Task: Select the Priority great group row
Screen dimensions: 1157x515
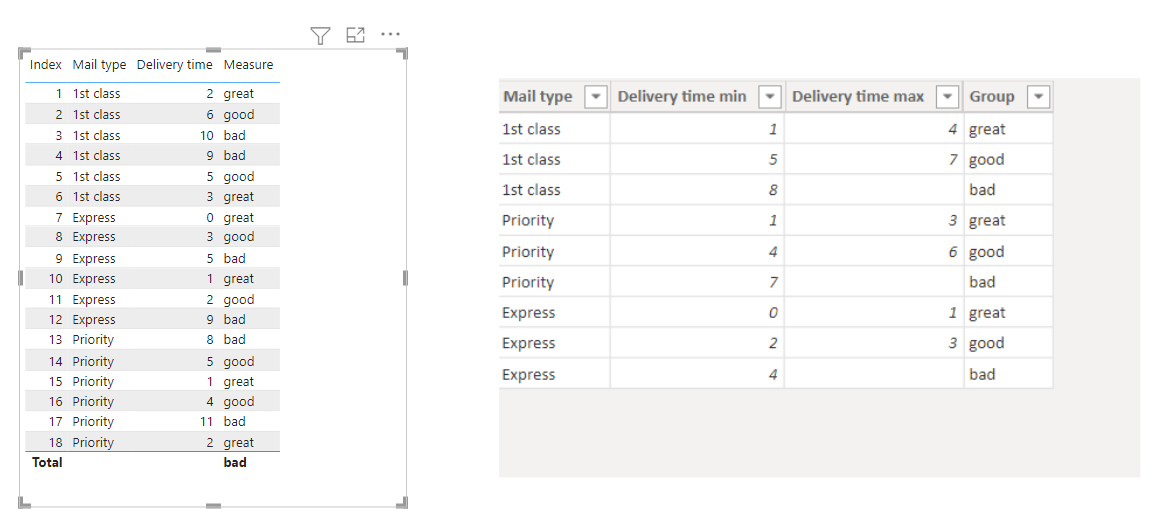Action: (x=776, y=221)
